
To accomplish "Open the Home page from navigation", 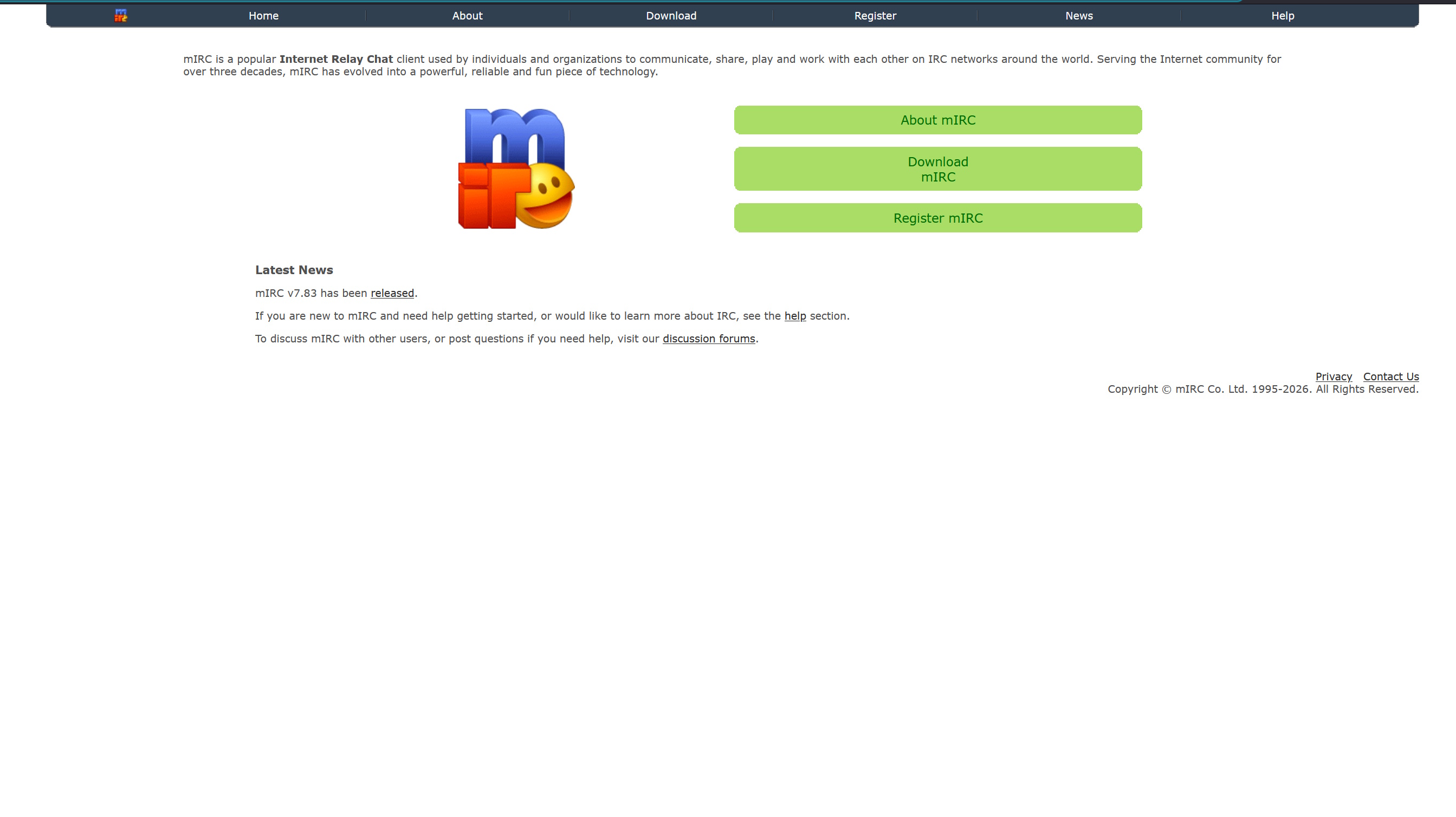I will (x=263, y=15).
